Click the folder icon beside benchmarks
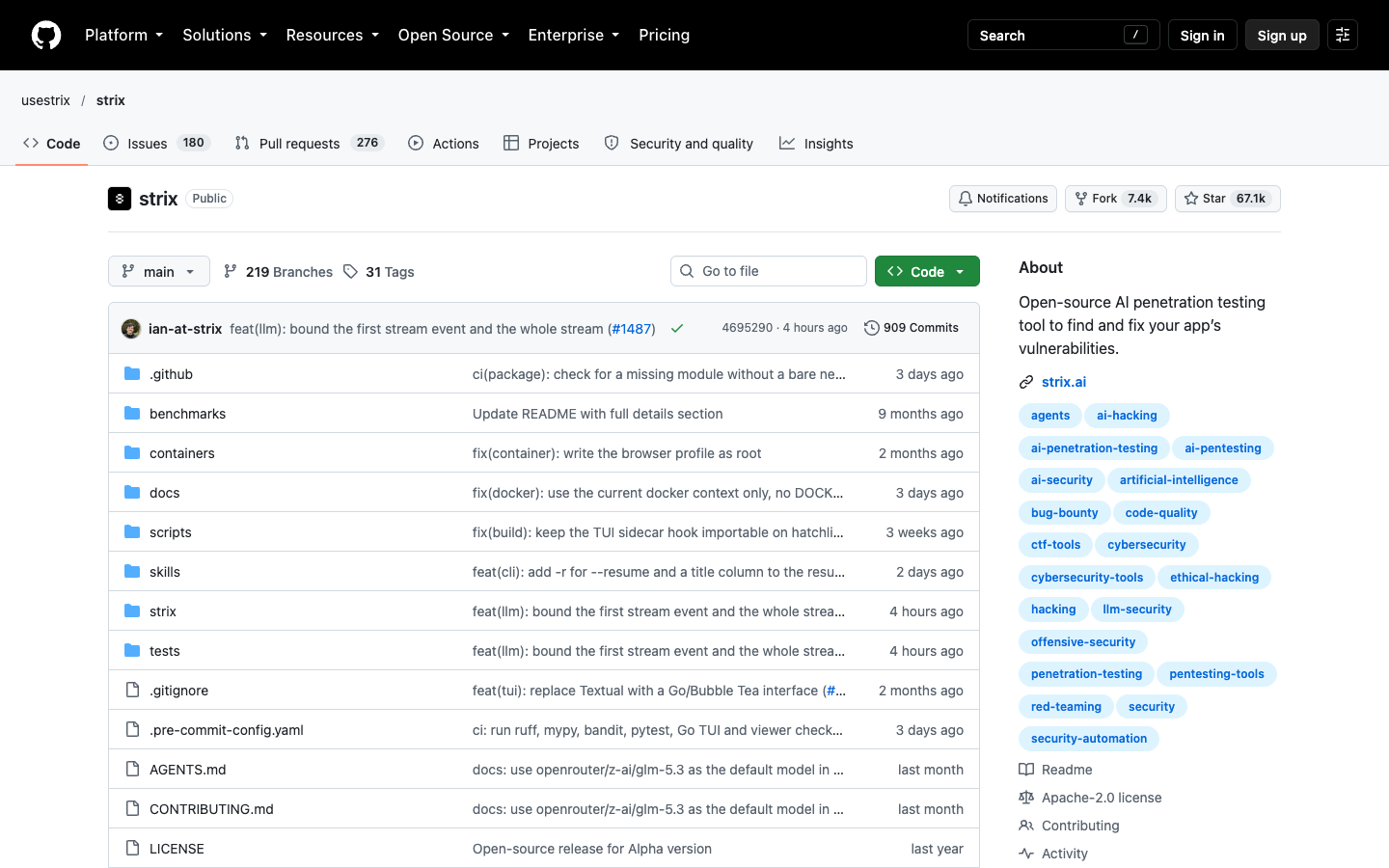 click(132, 414)
